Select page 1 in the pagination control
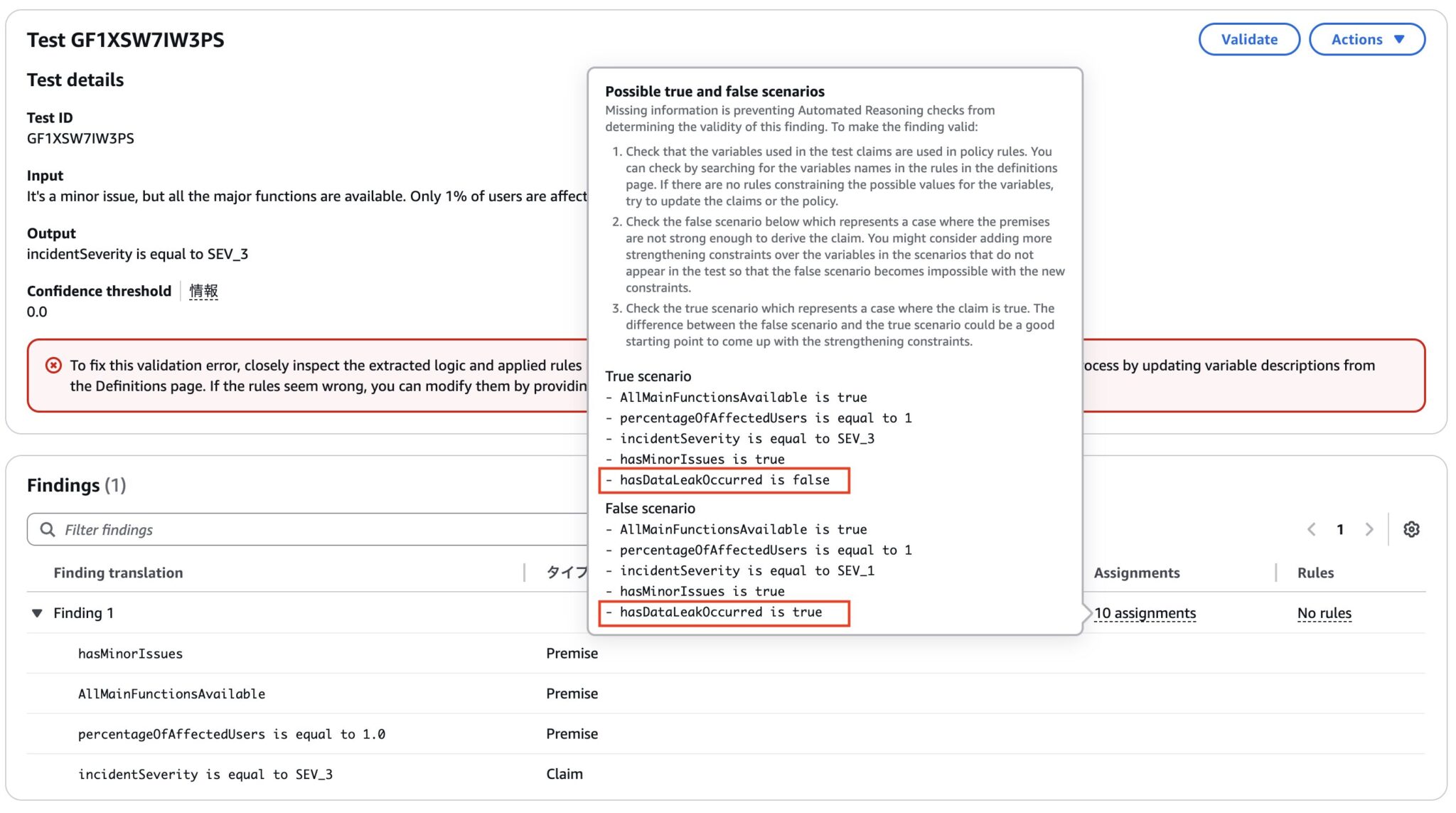This screenshot has width=1456, height=813. click(x=1340, y=529)
